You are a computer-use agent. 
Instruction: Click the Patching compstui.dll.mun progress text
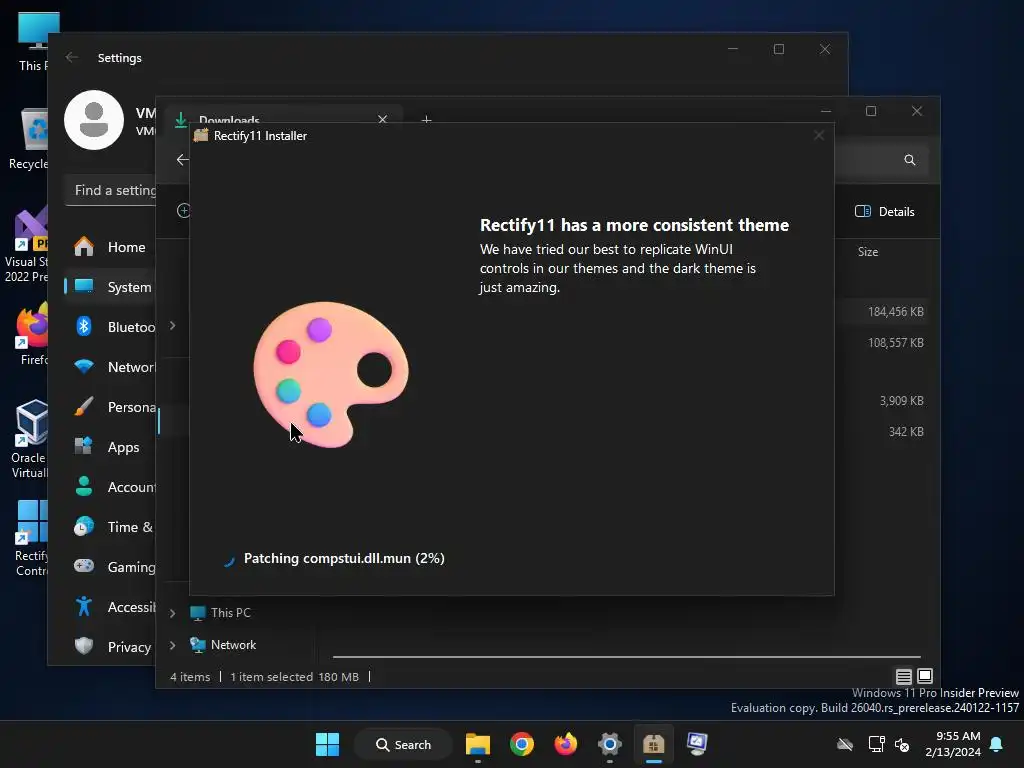pyautogui.click(x=344, y=558)
